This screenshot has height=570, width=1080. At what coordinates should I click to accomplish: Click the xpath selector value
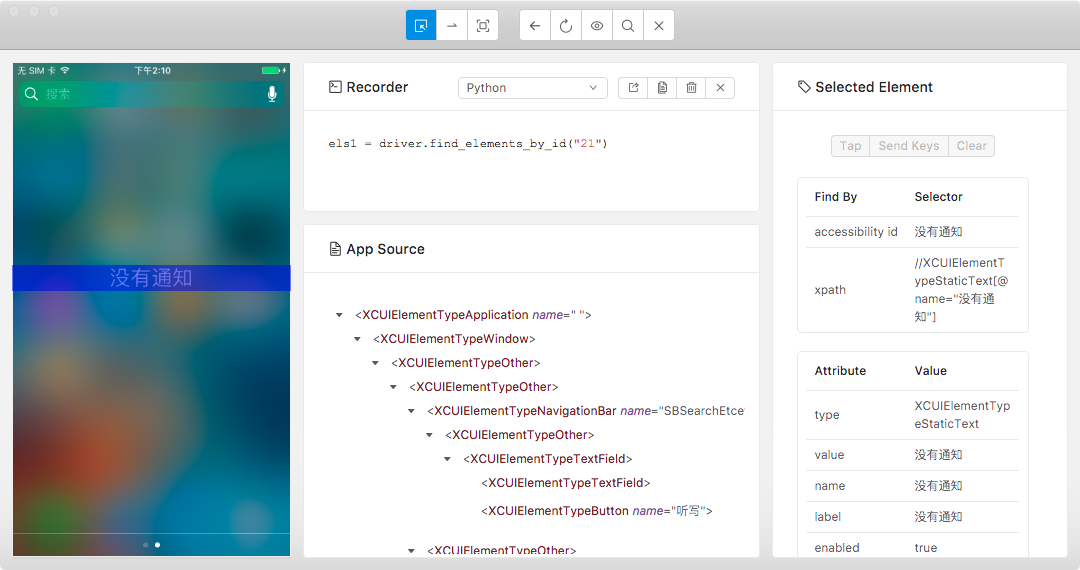click(961, 290)
